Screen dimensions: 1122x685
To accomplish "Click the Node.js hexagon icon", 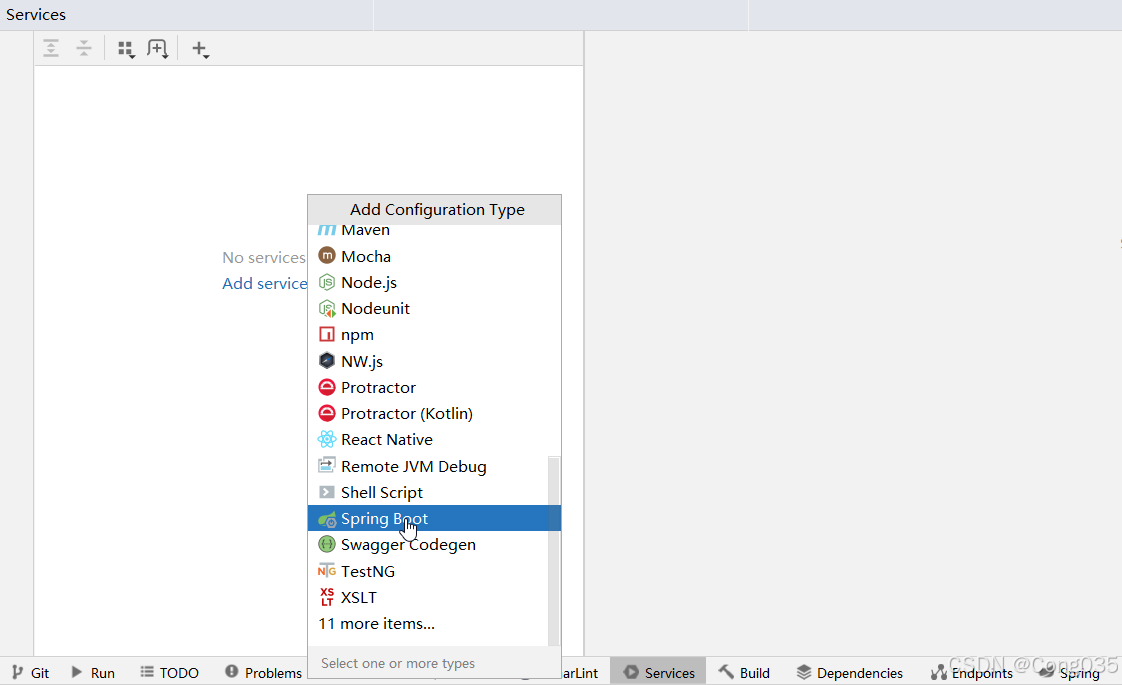I will coord(327,282).
